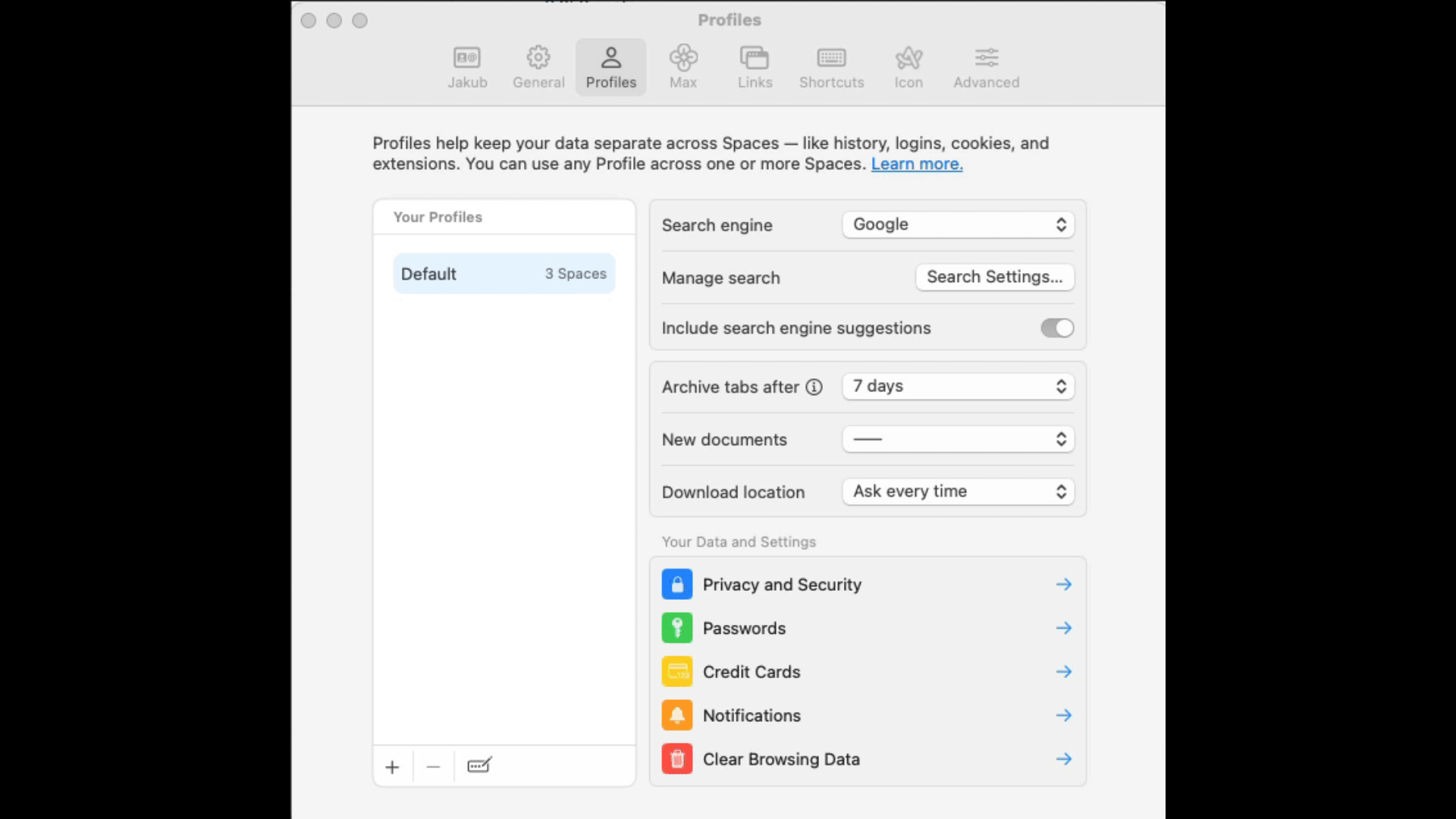Expand the New documents dropdown
The image size is (1456, 819).
click(x=958, y=439)
